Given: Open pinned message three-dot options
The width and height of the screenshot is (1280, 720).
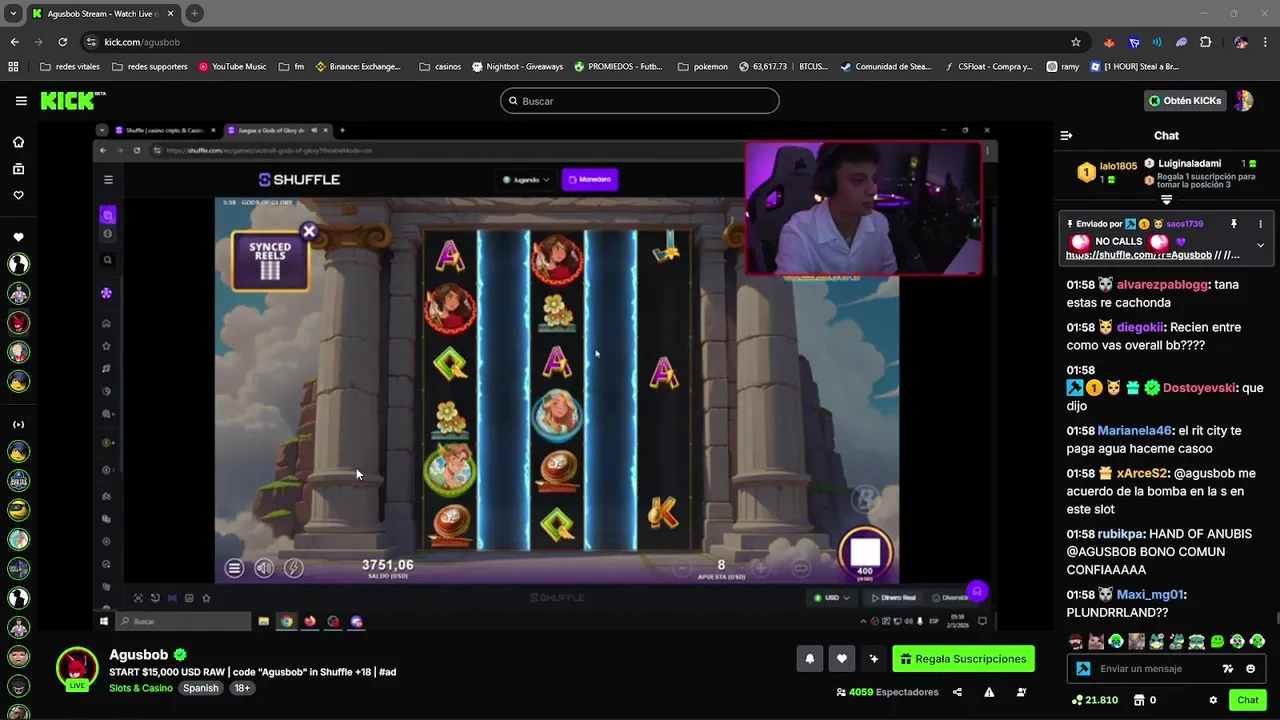Looking at the screenshot, I should click(x=1260, y=224).
